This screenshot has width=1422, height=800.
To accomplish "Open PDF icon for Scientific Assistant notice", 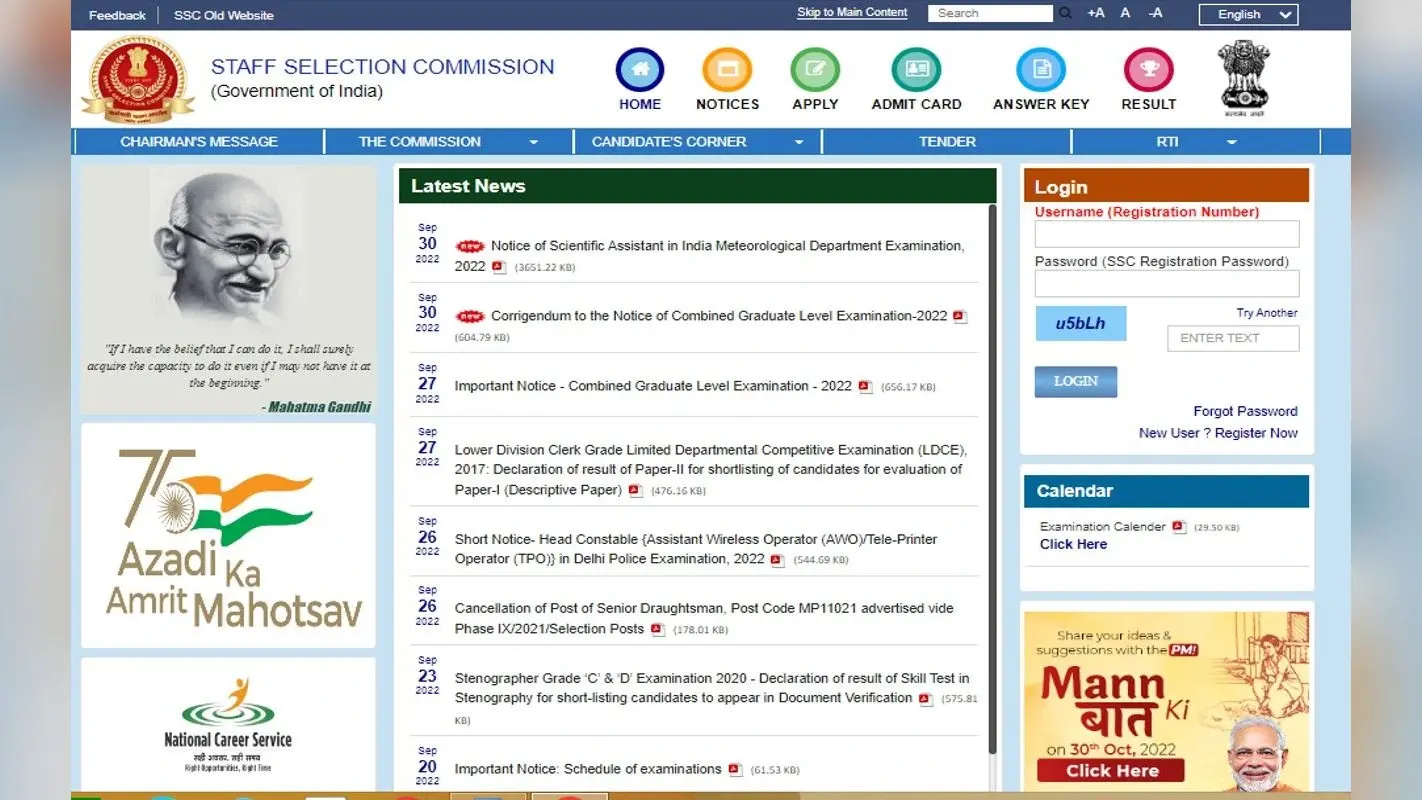I will [499, 267].
